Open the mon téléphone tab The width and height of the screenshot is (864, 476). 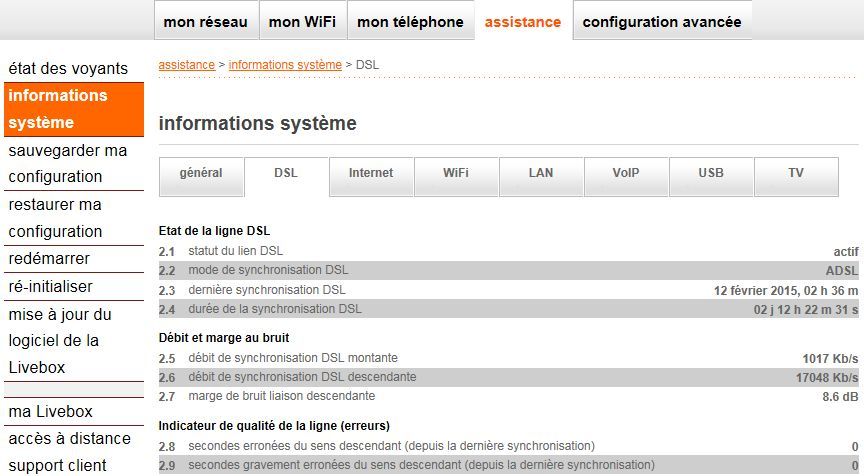[x=410, y=21]
